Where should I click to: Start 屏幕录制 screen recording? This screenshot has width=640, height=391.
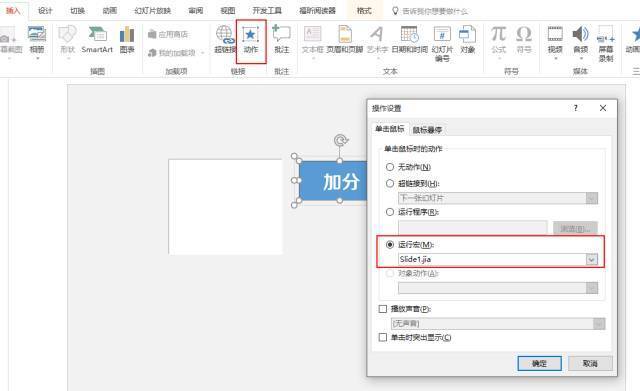pyautogui.click(x=606, y=43)
